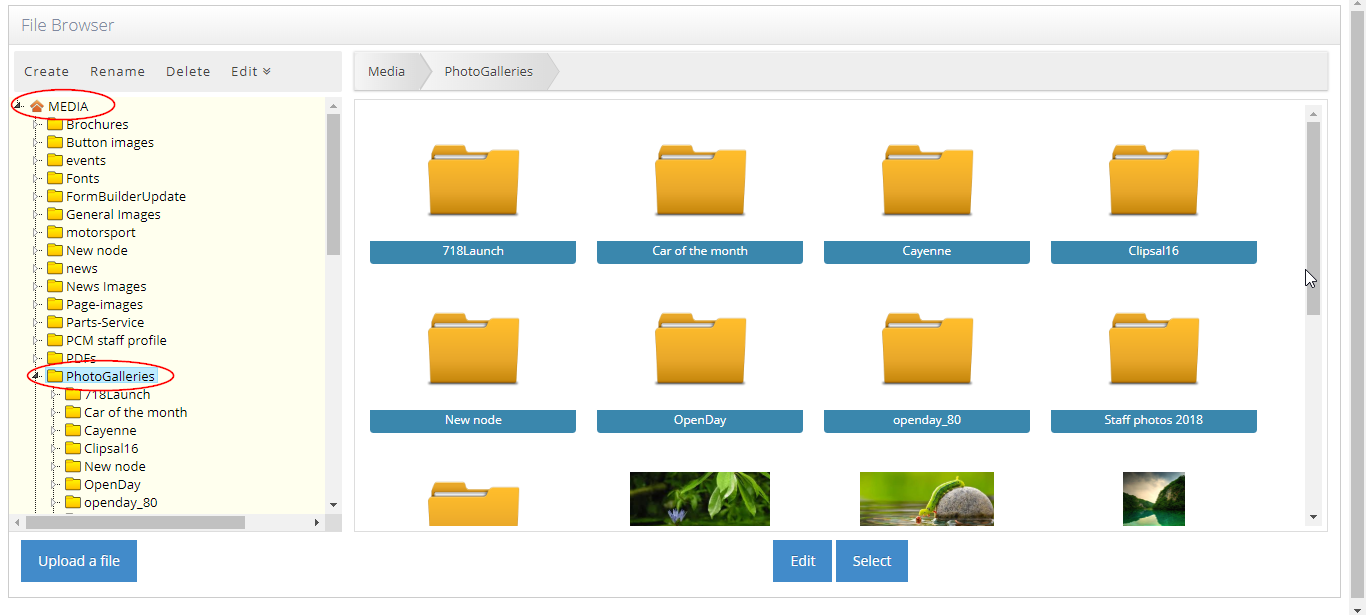Click the Select button
This screenshot has height=615, width=1366.
pos(871,560)
